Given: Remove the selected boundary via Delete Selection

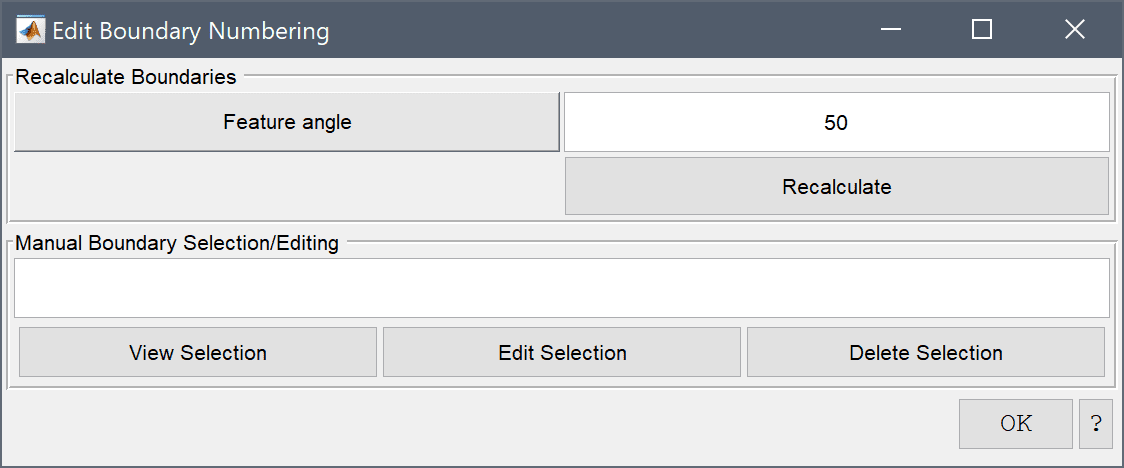Looking at the screenshot, I should (x=925, y=352).
